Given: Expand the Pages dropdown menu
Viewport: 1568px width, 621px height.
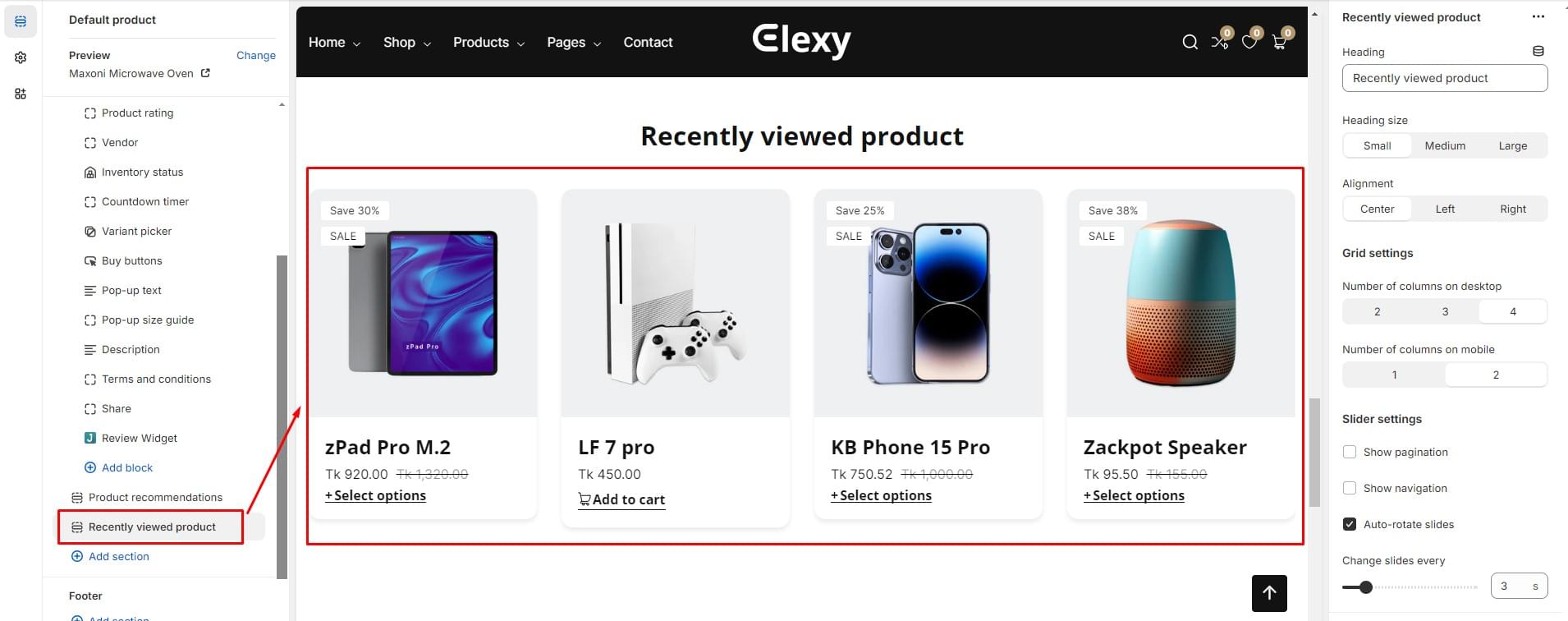Looking at the screenshot, I should [574, 43].
